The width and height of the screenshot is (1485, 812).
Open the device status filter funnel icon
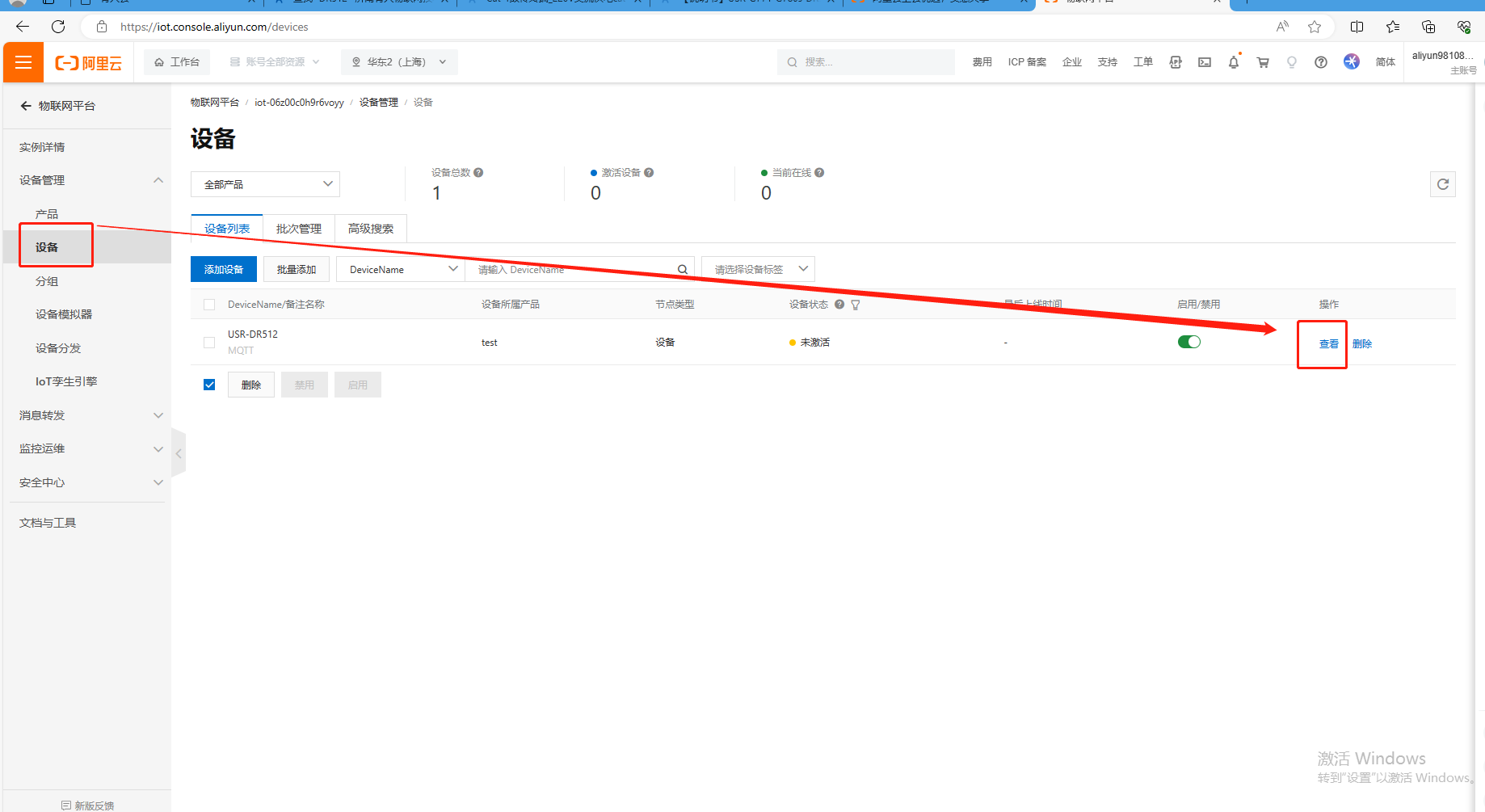[856, 305]
